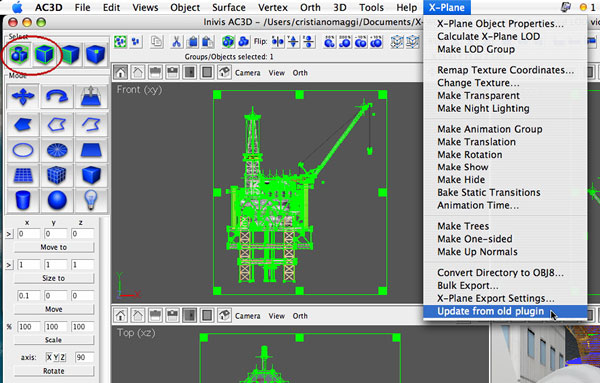The width and height of the screenshot is (600, 383).
Task: Select Surface selection mode icon
Action: [x=70, y=55]
